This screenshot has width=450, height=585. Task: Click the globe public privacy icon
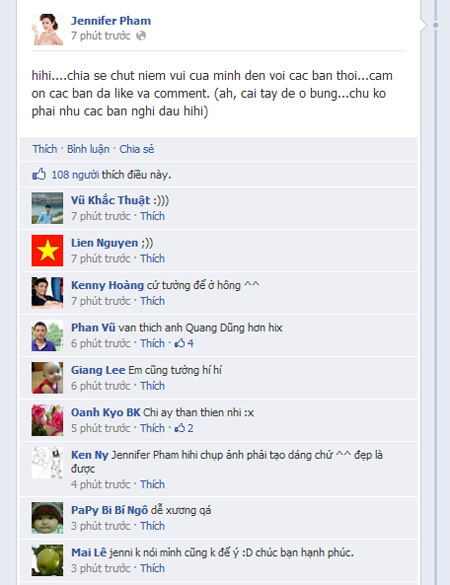click(x=141, y=36)
